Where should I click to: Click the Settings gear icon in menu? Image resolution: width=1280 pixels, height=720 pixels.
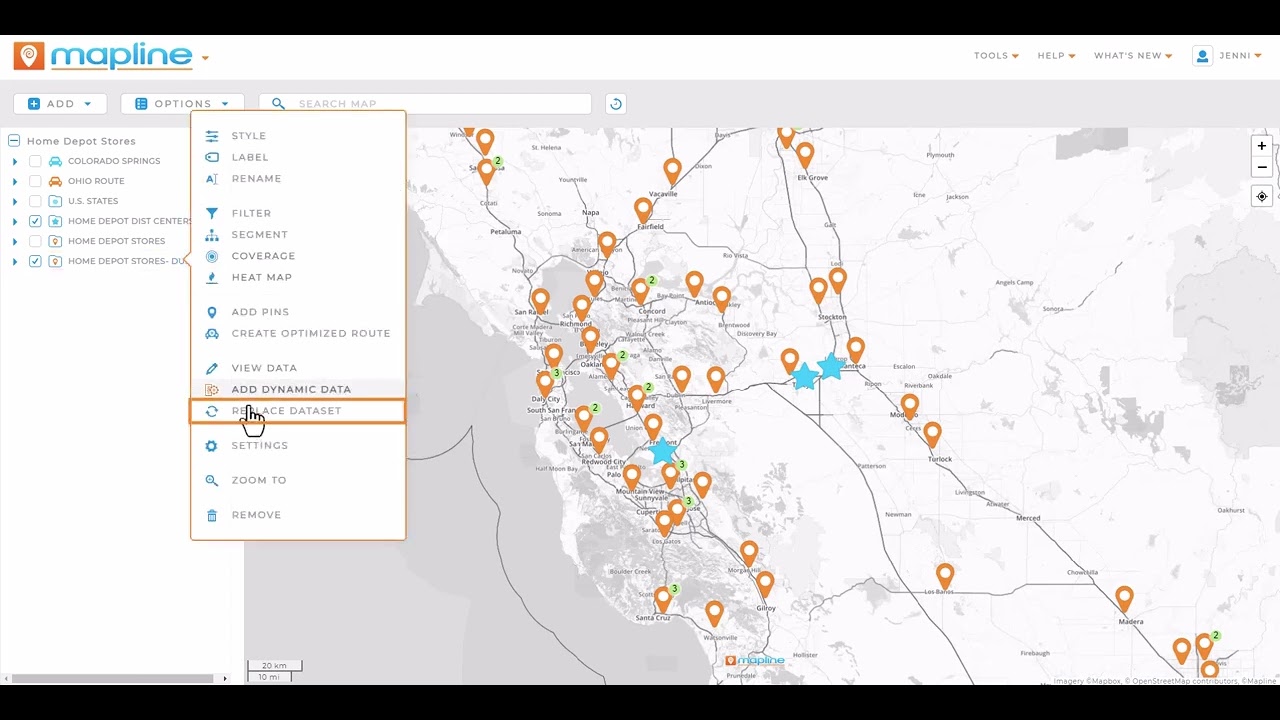click(x=212, y=446)
